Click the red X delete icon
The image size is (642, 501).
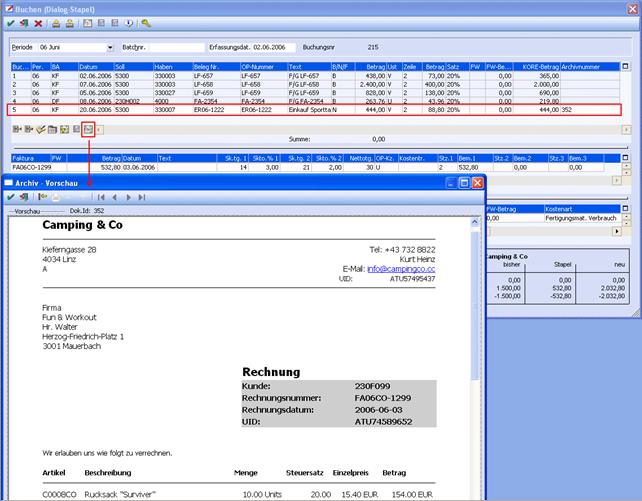(x=38, y=22)
